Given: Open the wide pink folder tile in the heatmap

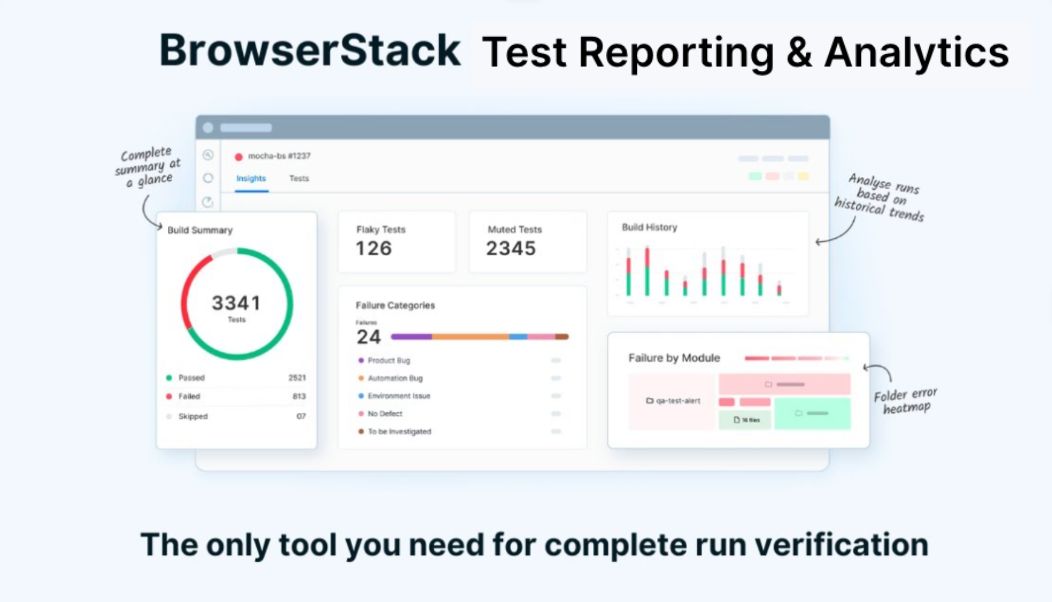Looking at the screenshot, I should tap(784, 385).
